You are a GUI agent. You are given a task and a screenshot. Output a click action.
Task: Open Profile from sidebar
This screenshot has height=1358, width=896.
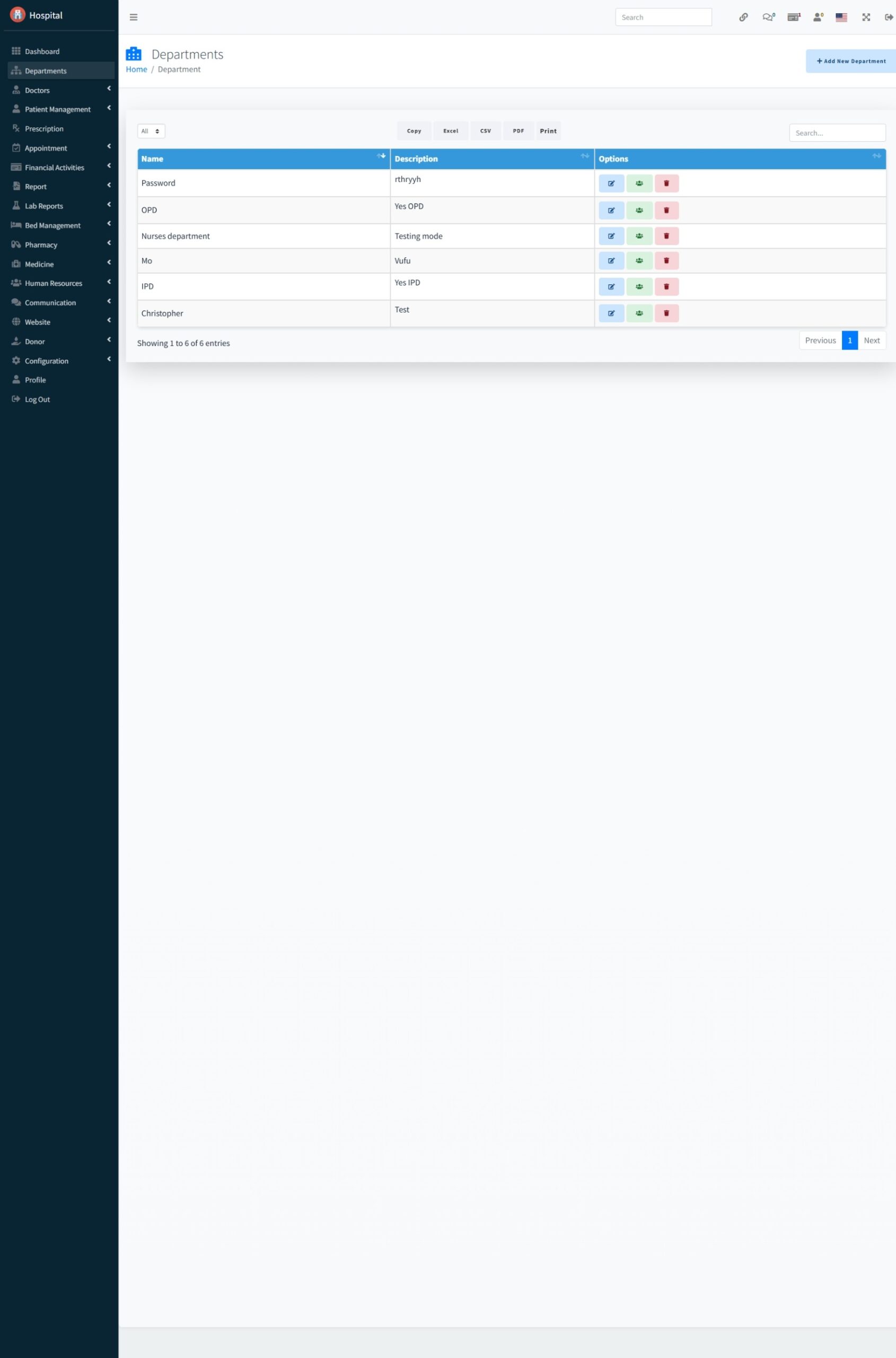coord(61,380)
